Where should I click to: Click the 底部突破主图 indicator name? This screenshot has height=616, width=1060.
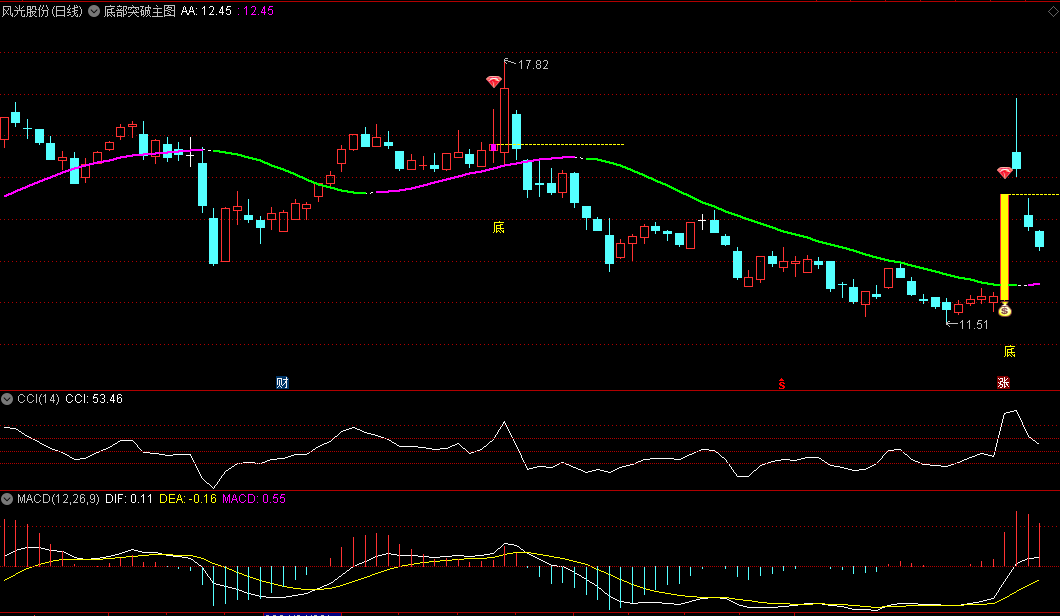139,11
